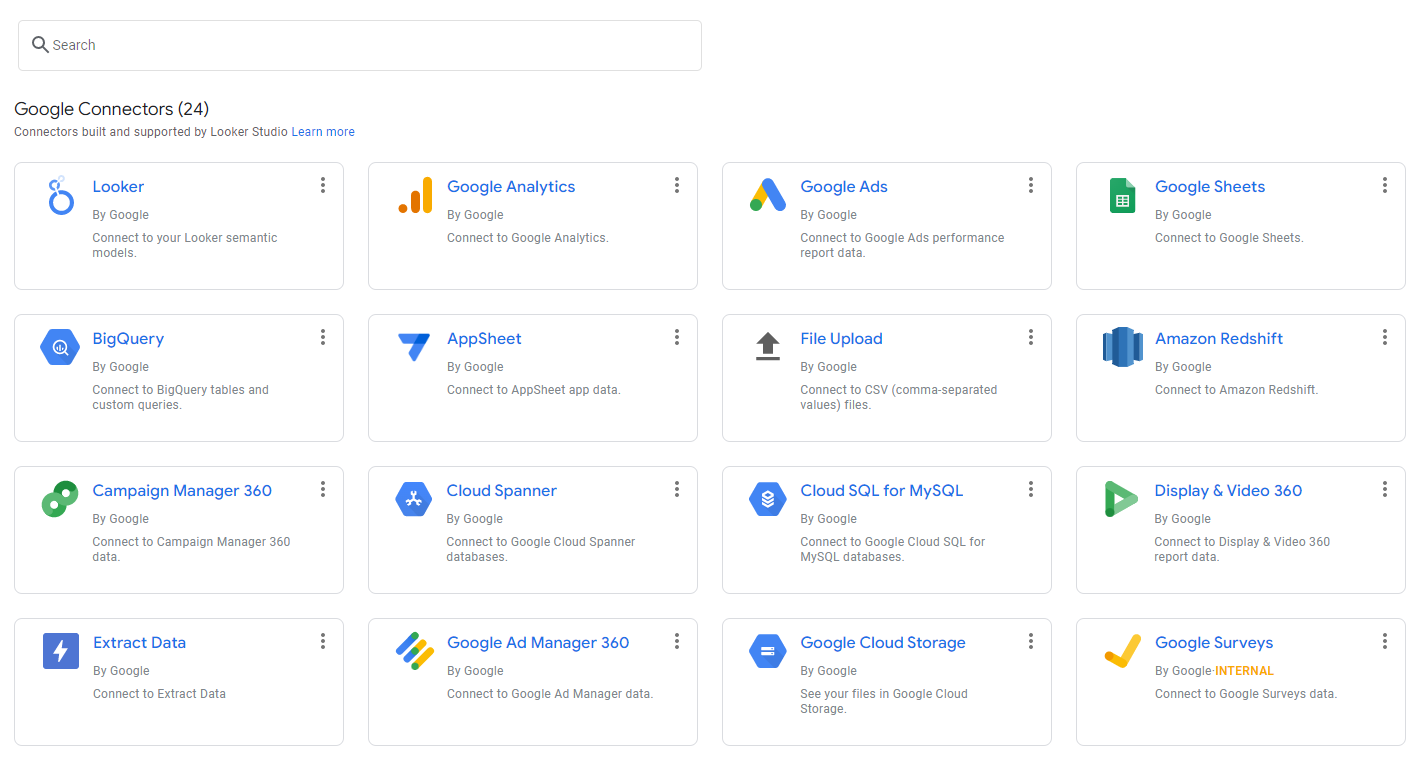Follow the Learn more link
This screenshot has height=758, width=1419.
(323, 132)
